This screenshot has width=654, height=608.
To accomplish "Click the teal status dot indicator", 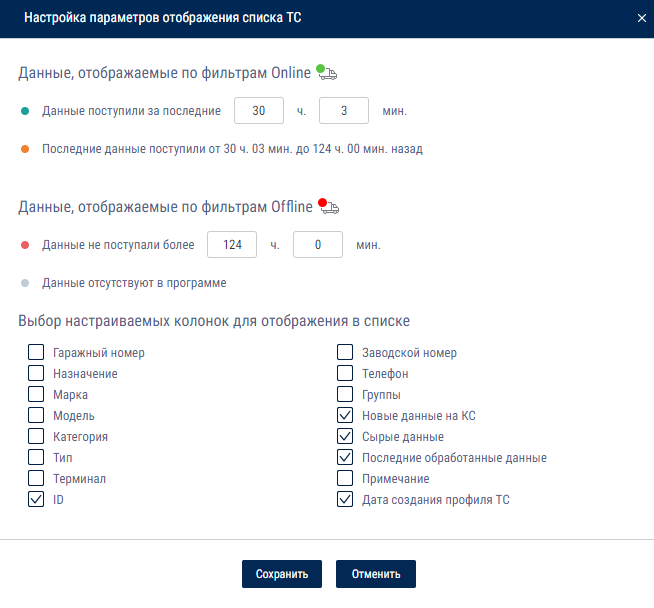I will (25, 111).
